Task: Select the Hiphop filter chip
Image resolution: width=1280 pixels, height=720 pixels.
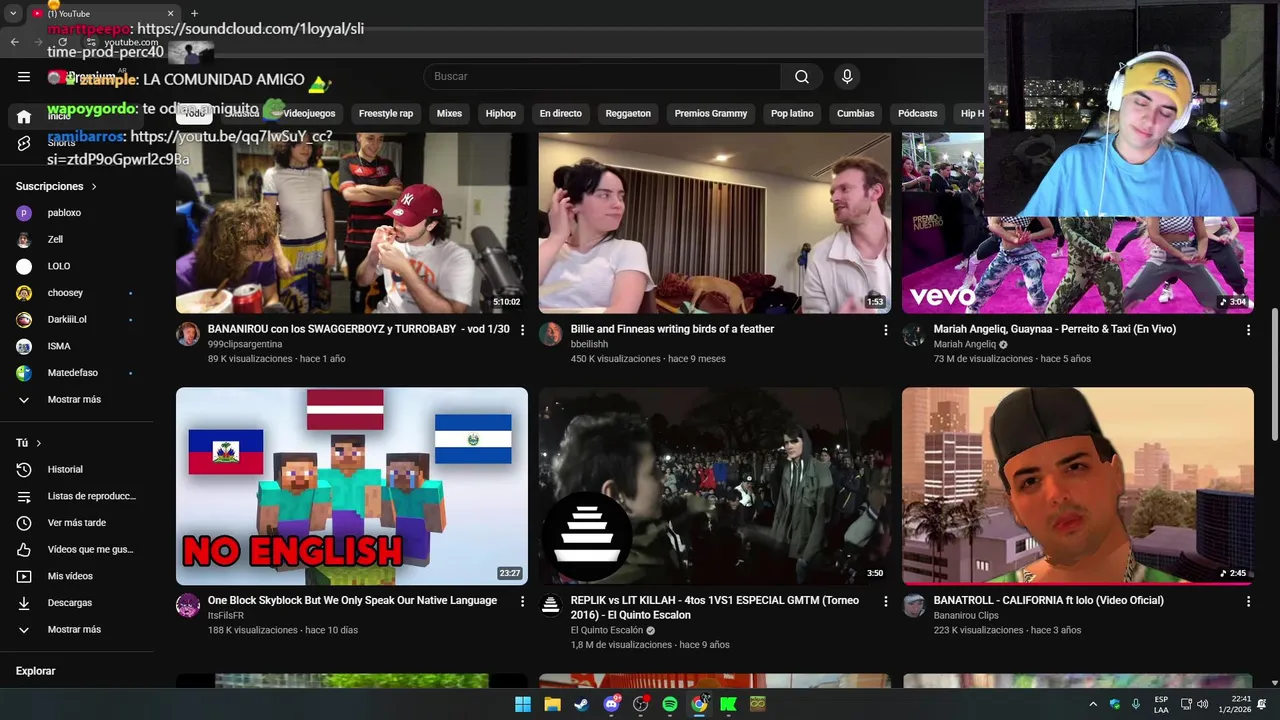Action: [x=501, y=114]
